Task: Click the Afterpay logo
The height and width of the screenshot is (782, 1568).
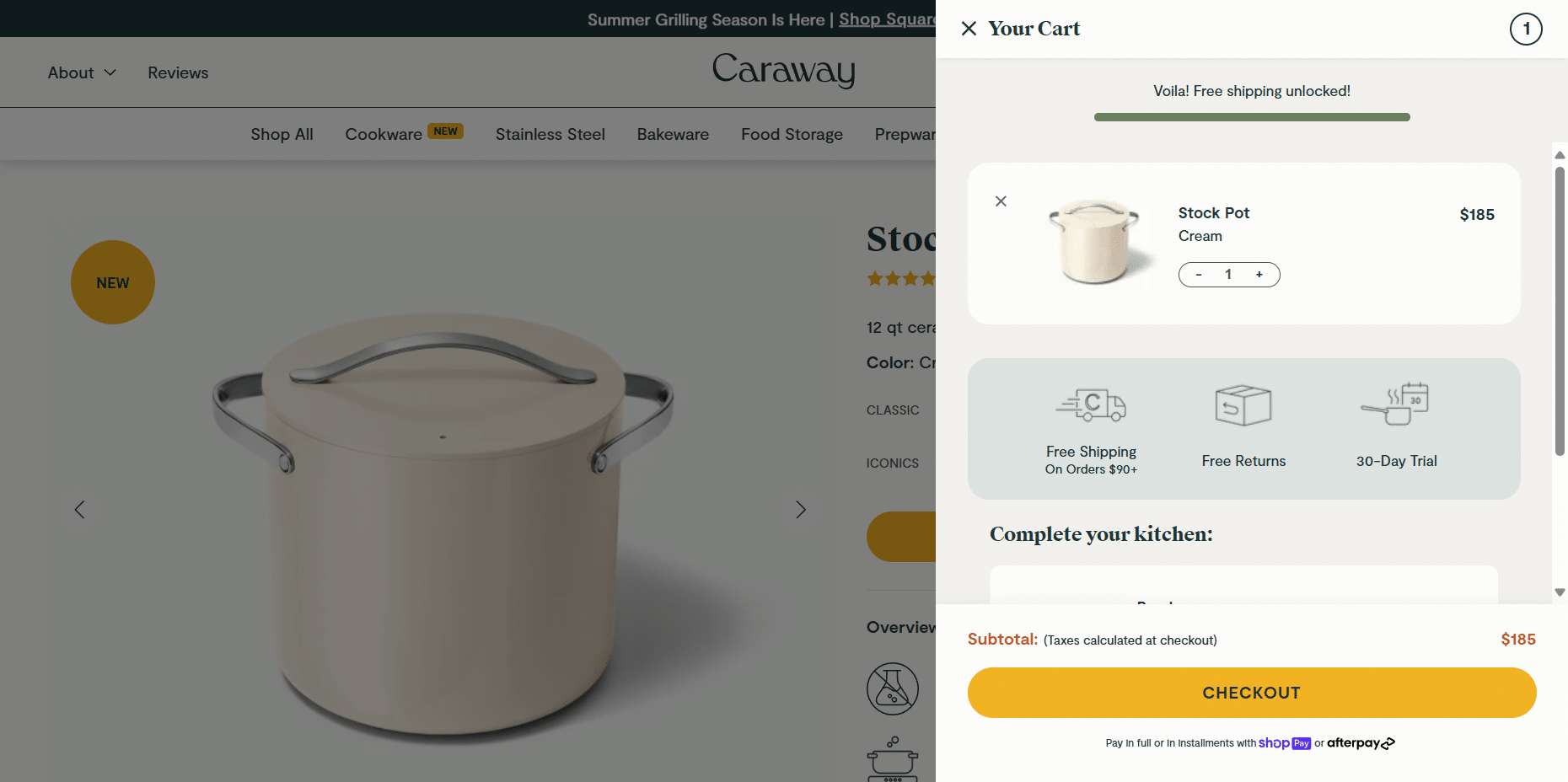Action: click(1360, 743)
